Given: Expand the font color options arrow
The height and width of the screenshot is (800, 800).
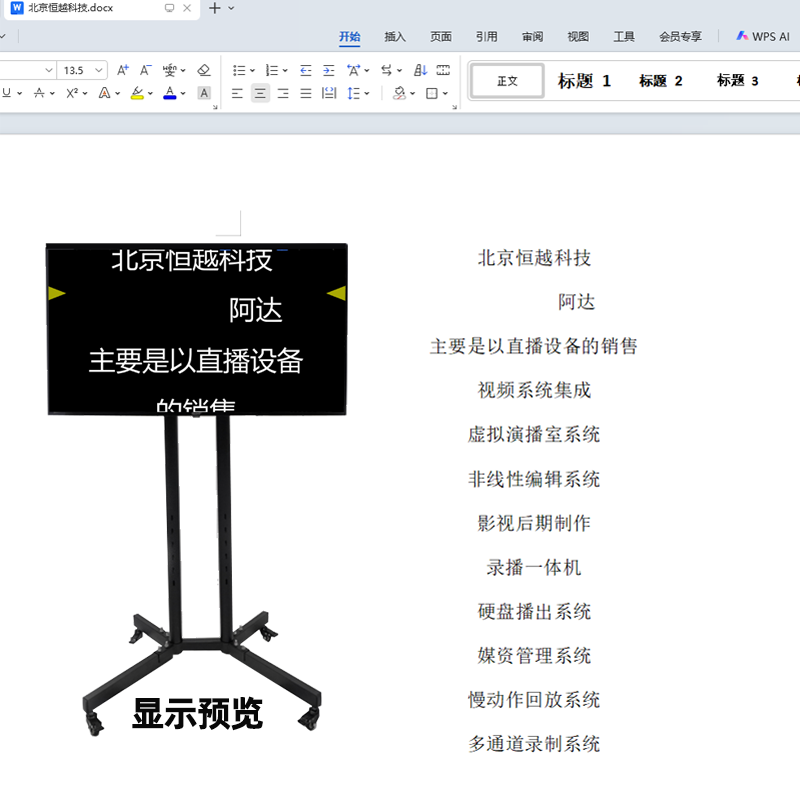Looking at the screenshot, I should [x=183, y=93].
